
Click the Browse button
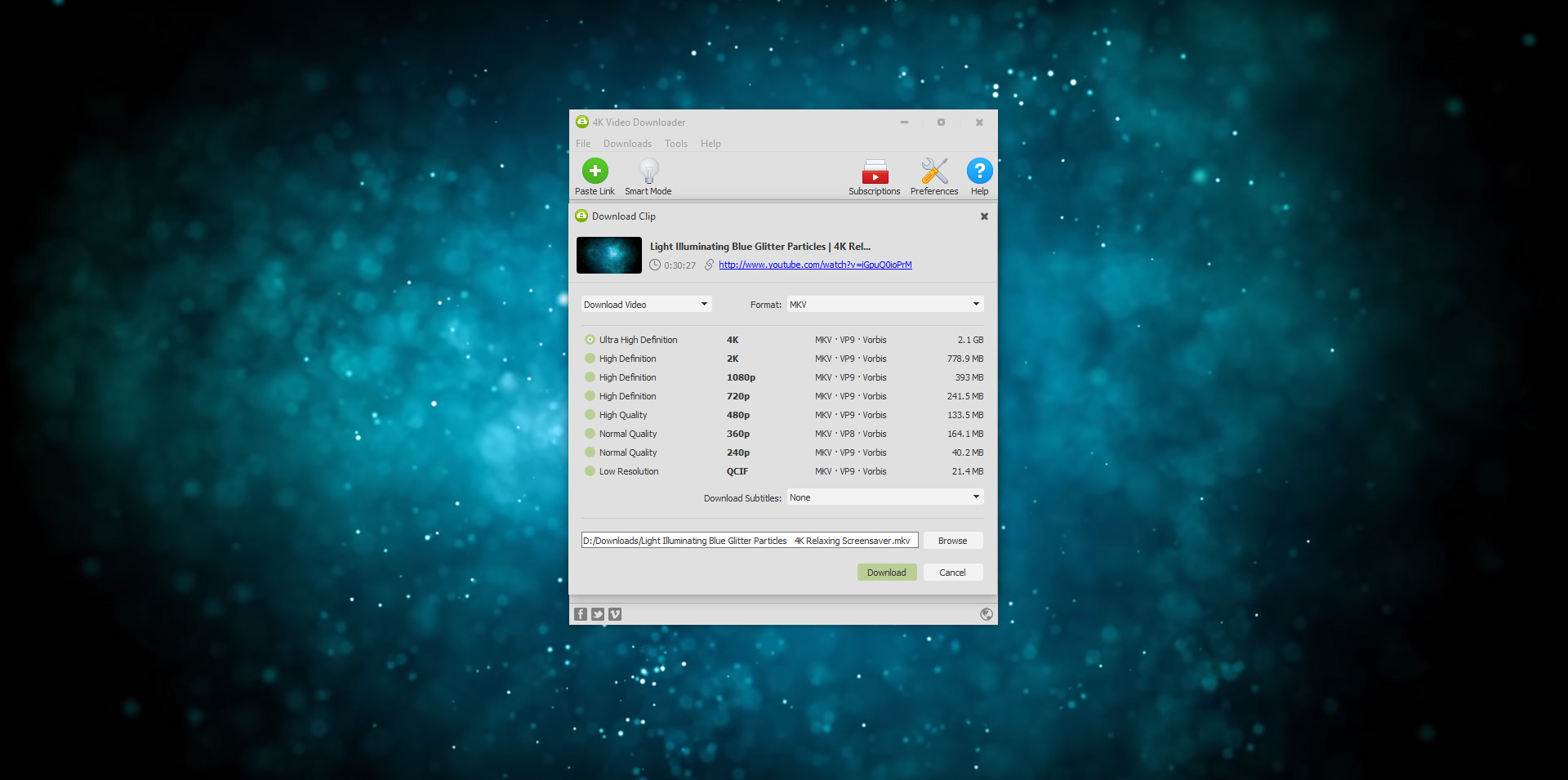coord(953,541)
